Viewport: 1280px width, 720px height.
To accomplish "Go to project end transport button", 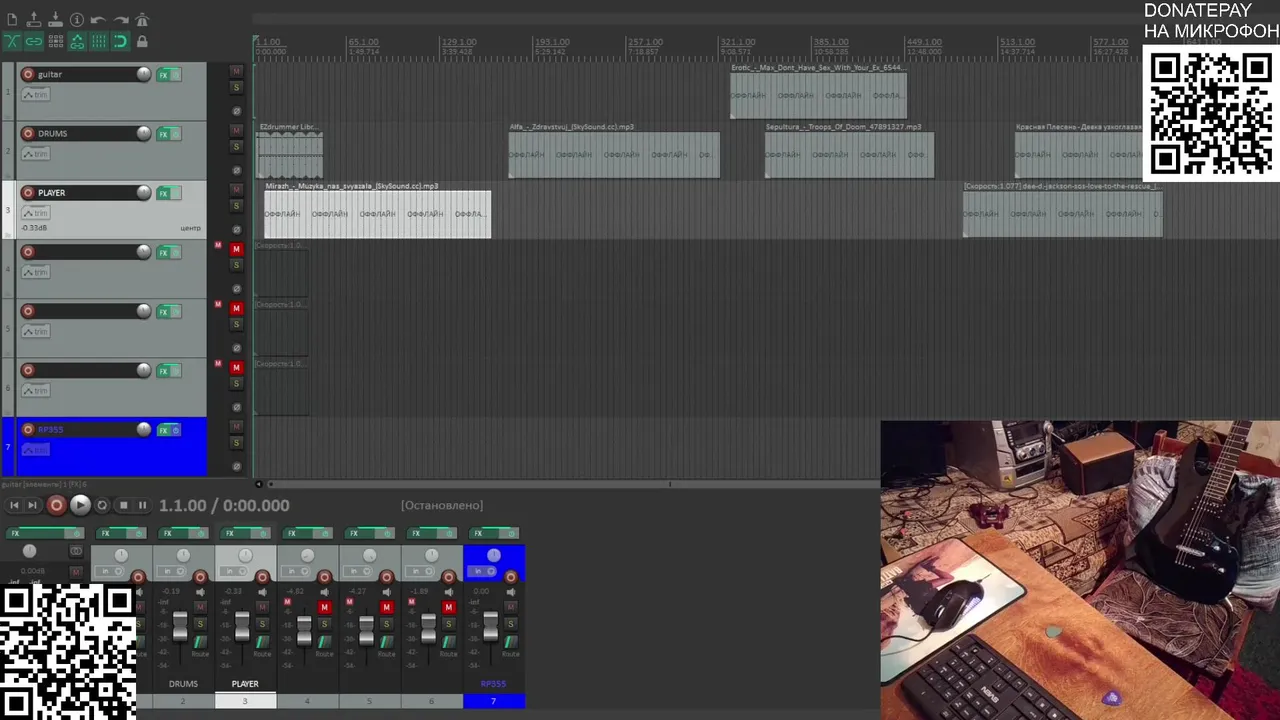I will point(32,505).
